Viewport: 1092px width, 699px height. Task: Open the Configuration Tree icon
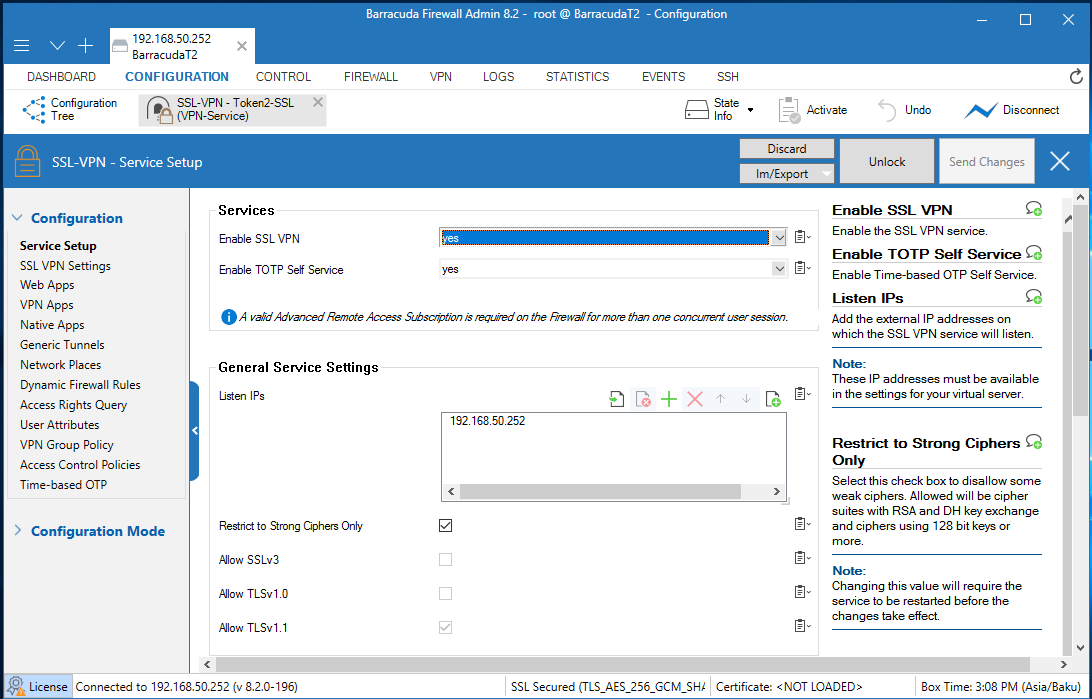(34, 110)
